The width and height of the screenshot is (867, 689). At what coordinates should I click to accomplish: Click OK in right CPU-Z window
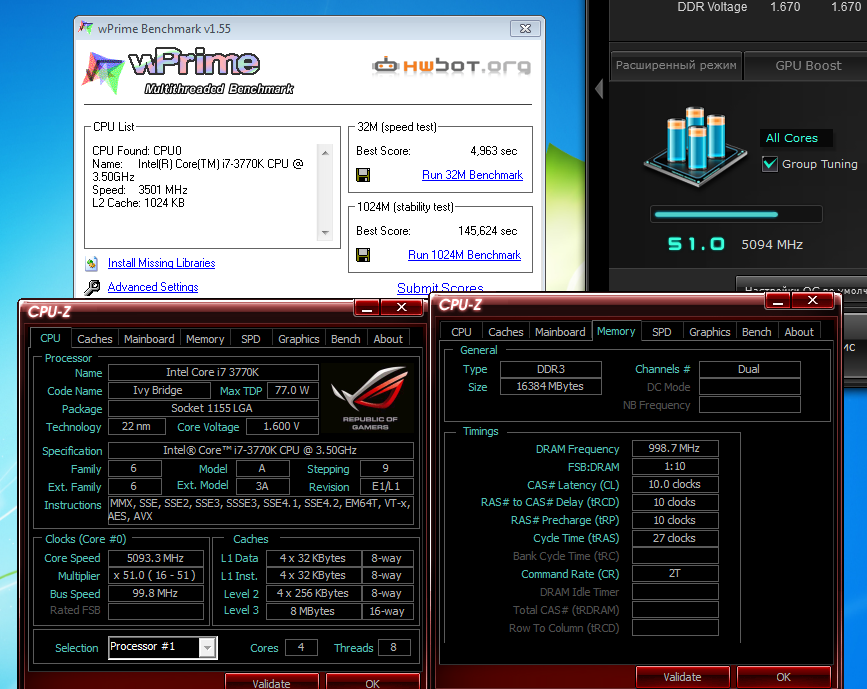784,677
